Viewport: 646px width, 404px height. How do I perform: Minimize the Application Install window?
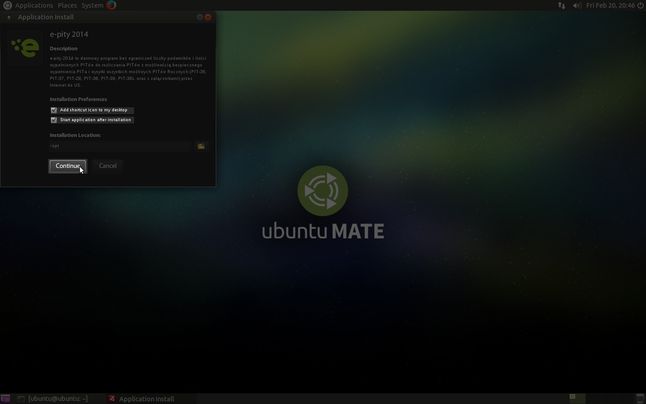click(x=200, y=17)
